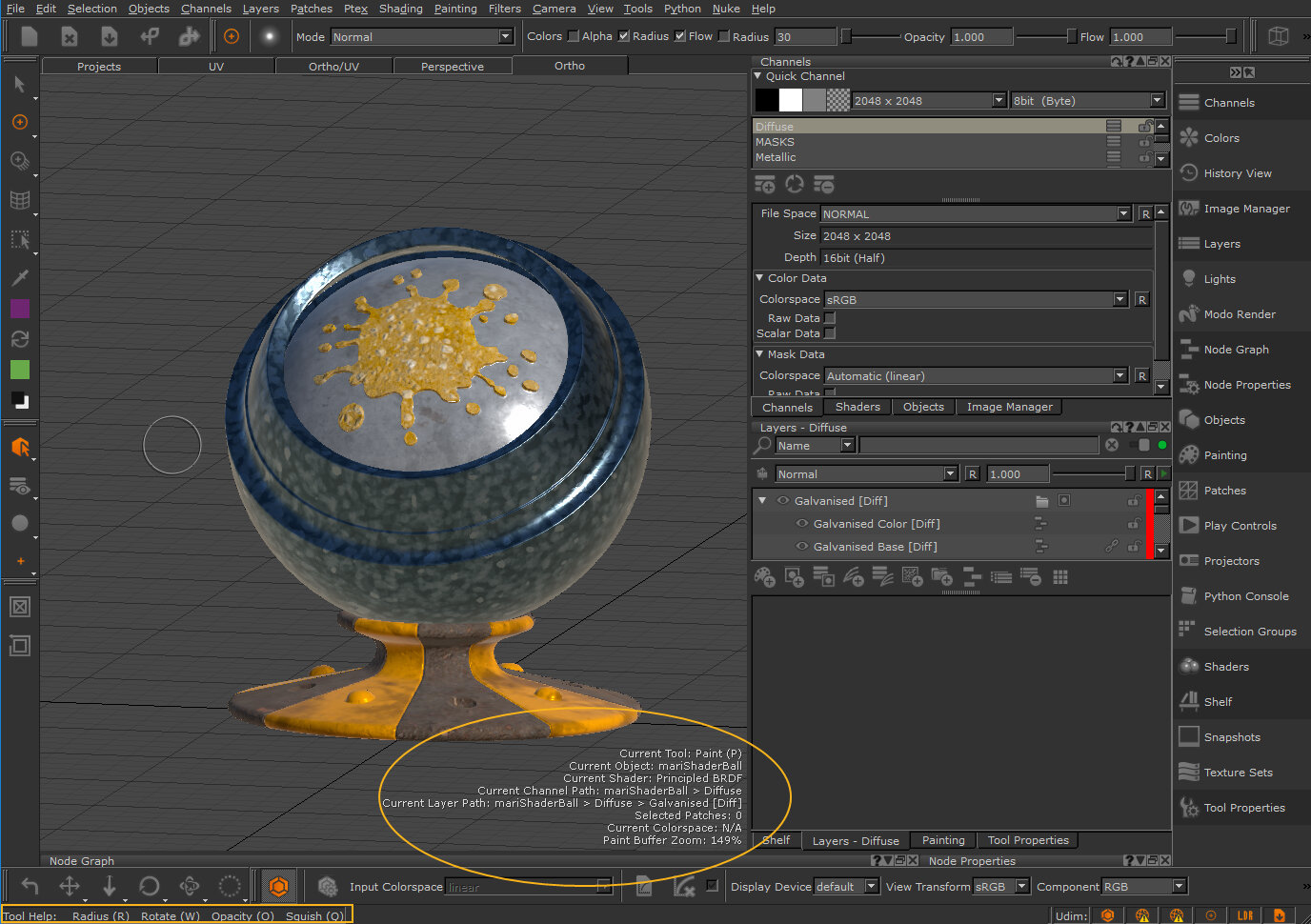Enable the Raw Data checkbox under Color Data
This screenshot has width=1311, height=924.
click(830, 318)
